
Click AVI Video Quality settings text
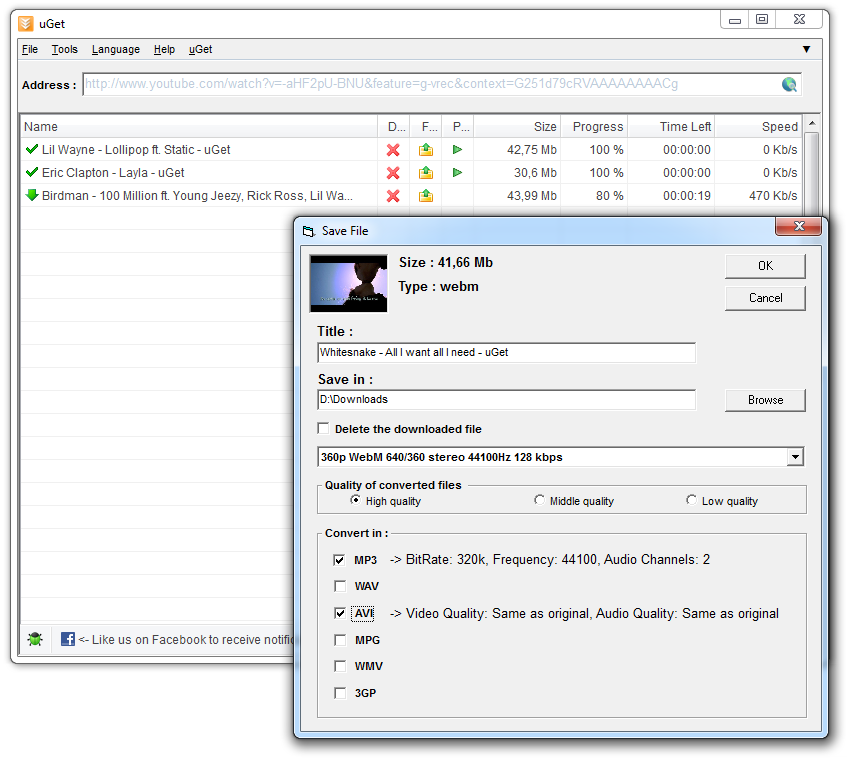(584, 614)
